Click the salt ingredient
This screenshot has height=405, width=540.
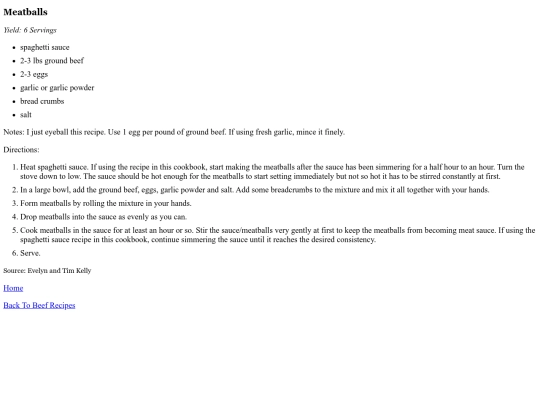click(26, 115)
